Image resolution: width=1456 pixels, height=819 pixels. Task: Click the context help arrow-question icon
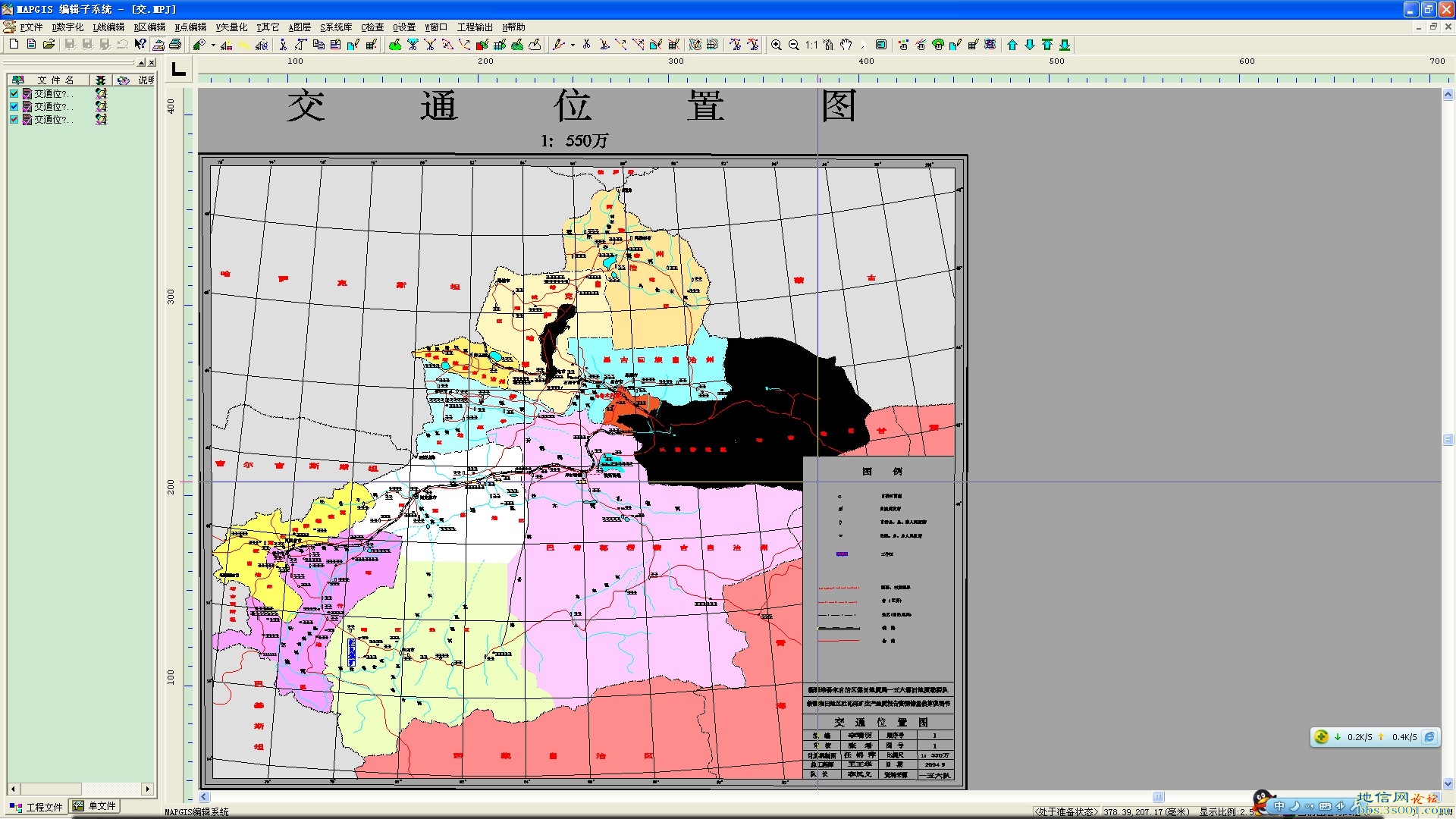click(x=140, y=45)
